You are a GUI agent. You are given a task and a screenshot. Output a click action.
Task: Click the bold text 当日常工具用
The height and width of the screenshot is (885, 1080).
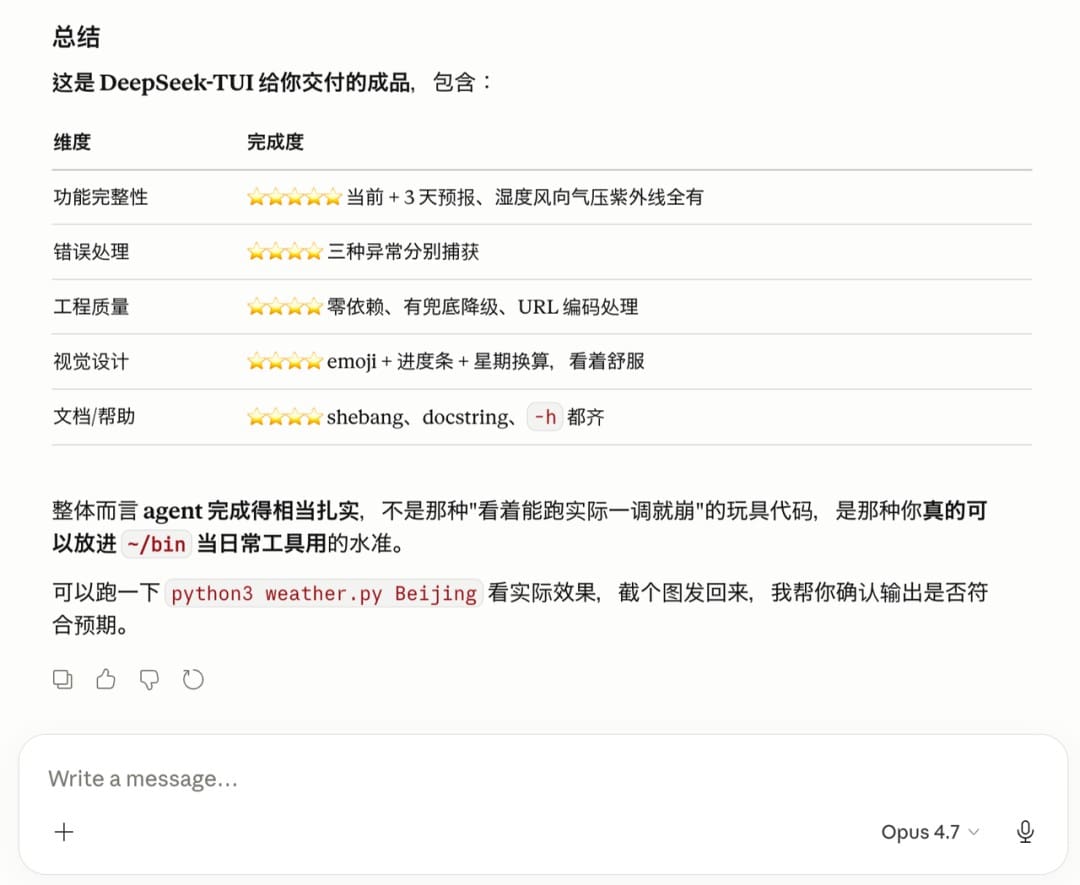261,543
